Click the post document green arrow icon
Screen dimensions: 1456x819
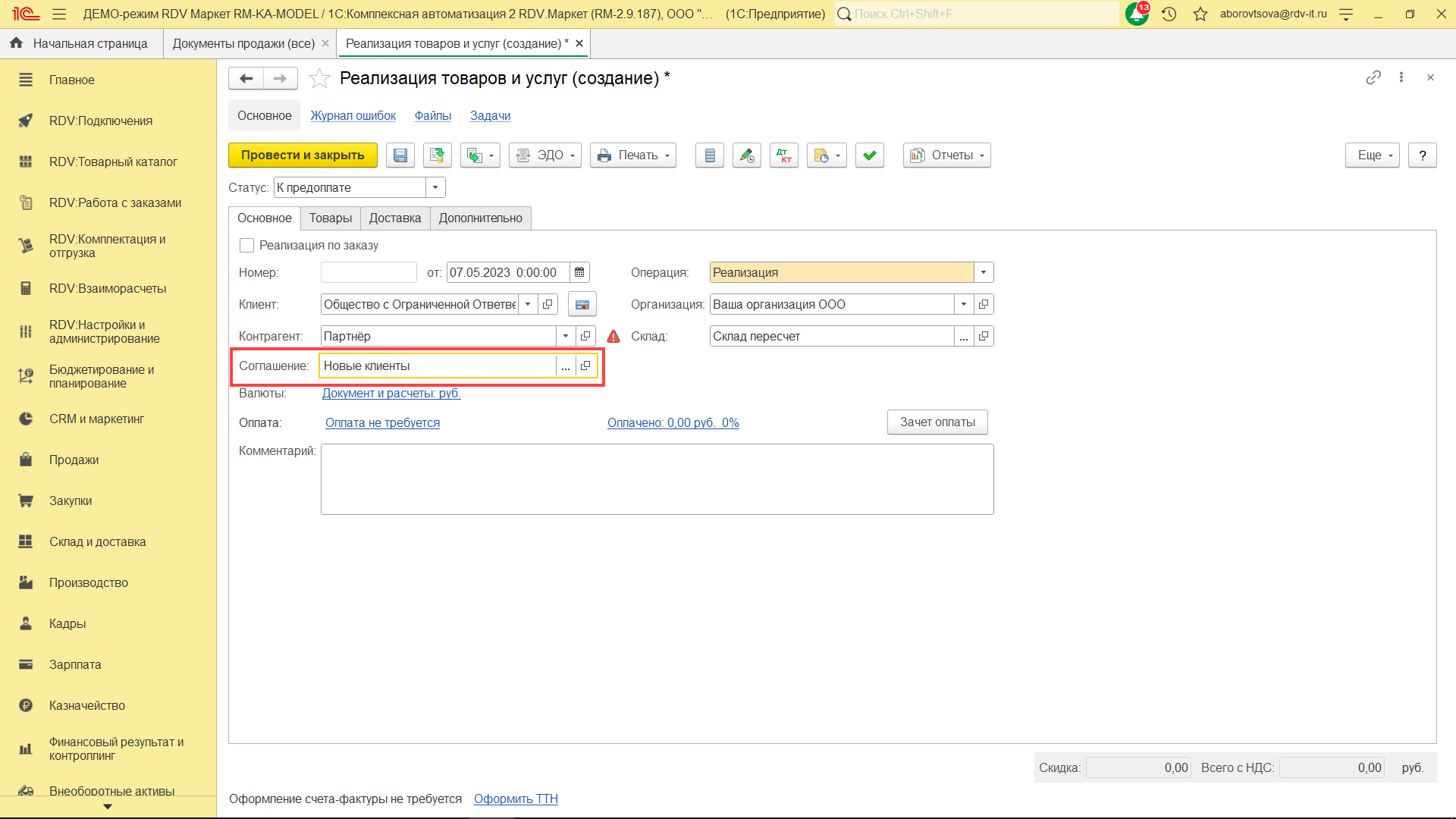pyautogui.click(x=437, y=155)
